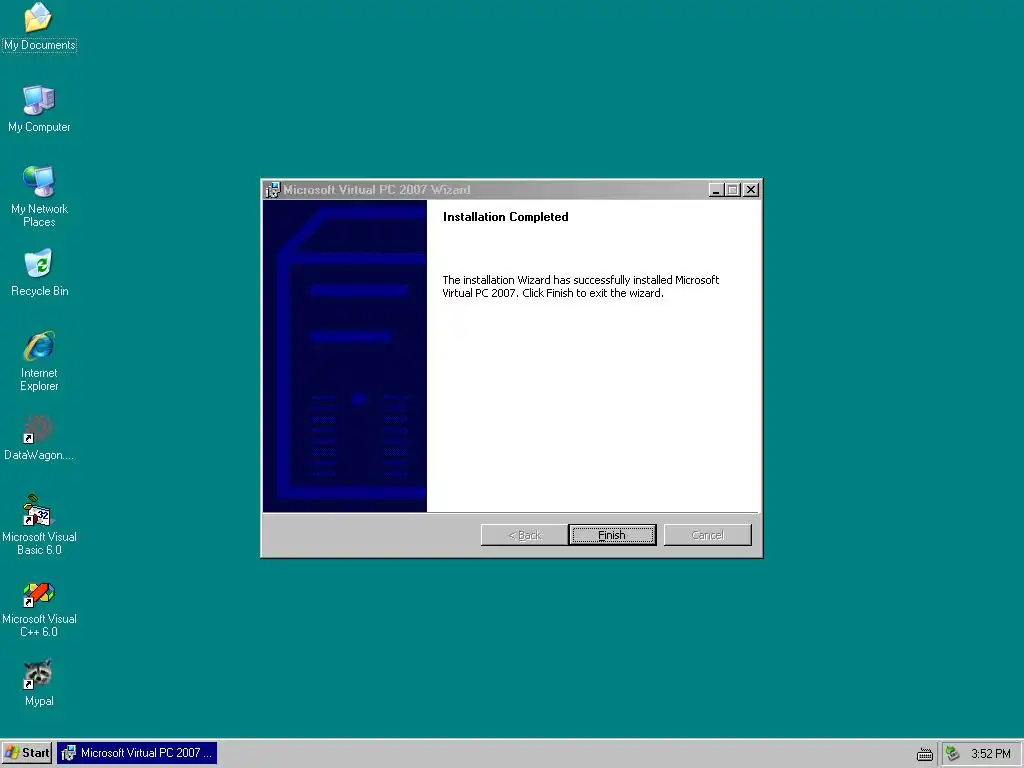The width and height of the screenshot is (1024, 768).
Task: Click Finish to exit the wizard
Action: [x=612, y=535]
